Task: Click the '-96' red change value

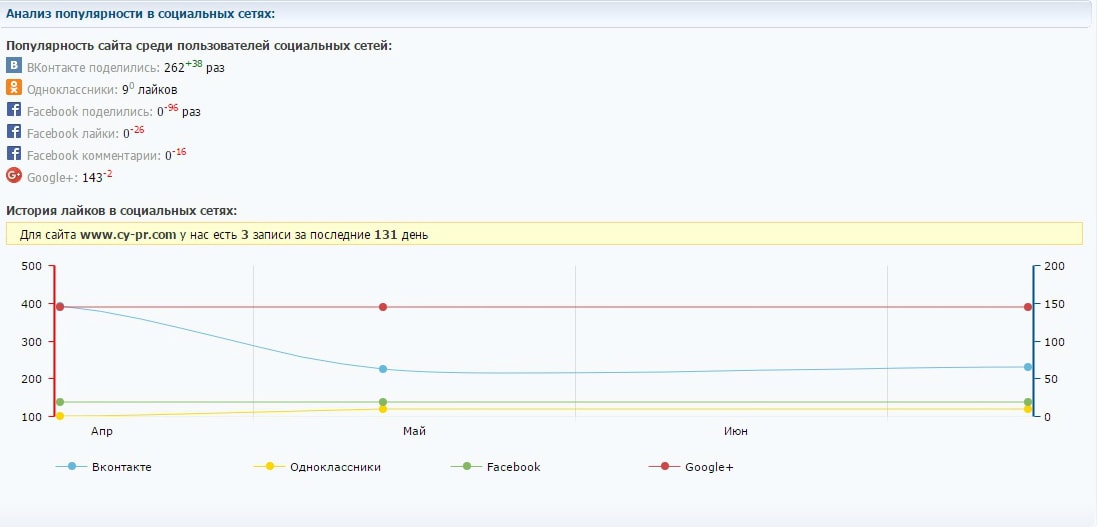Action: pyautogui.click(x=172, y=107)
